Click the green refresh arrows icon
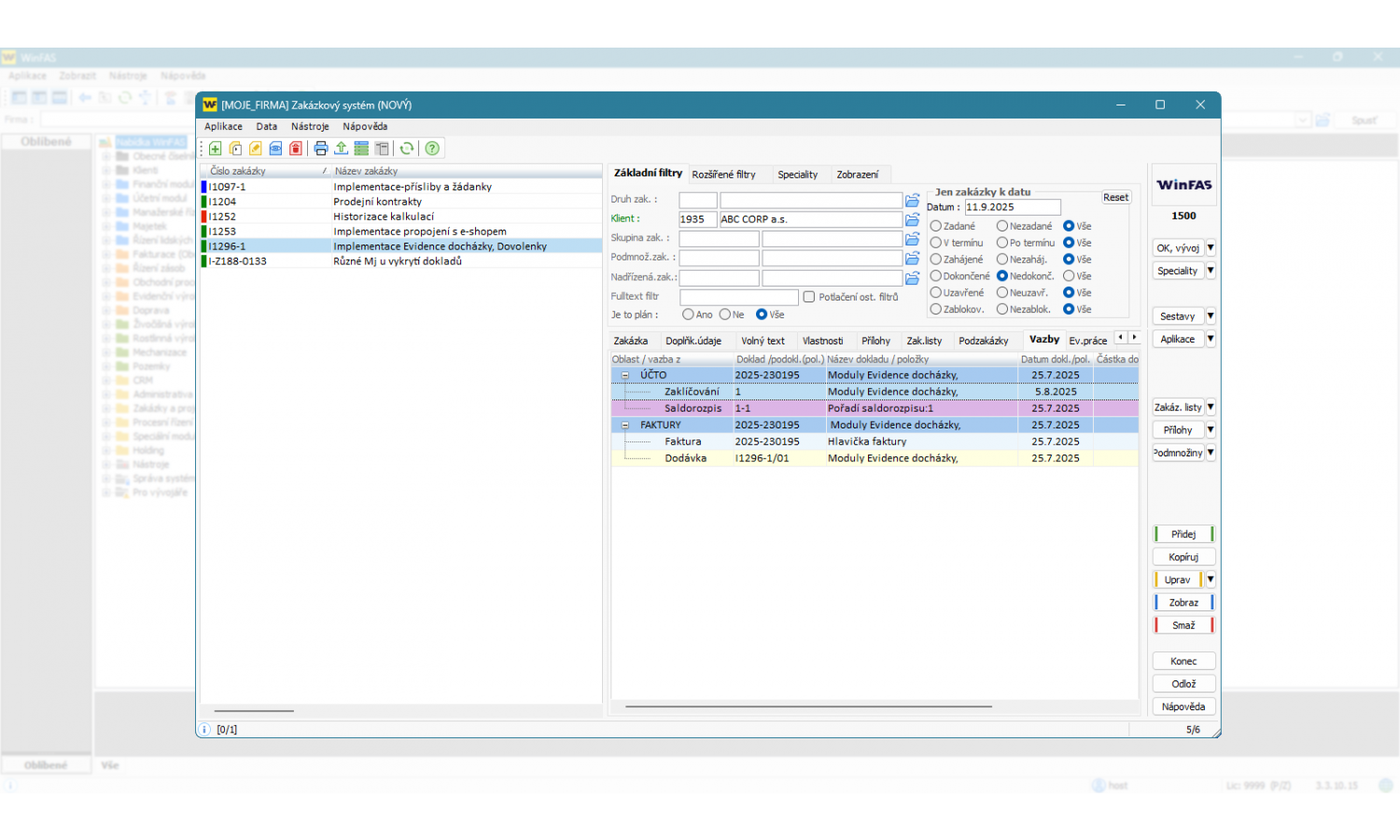Screen dimensions: 1400x840 pos(407,148)
